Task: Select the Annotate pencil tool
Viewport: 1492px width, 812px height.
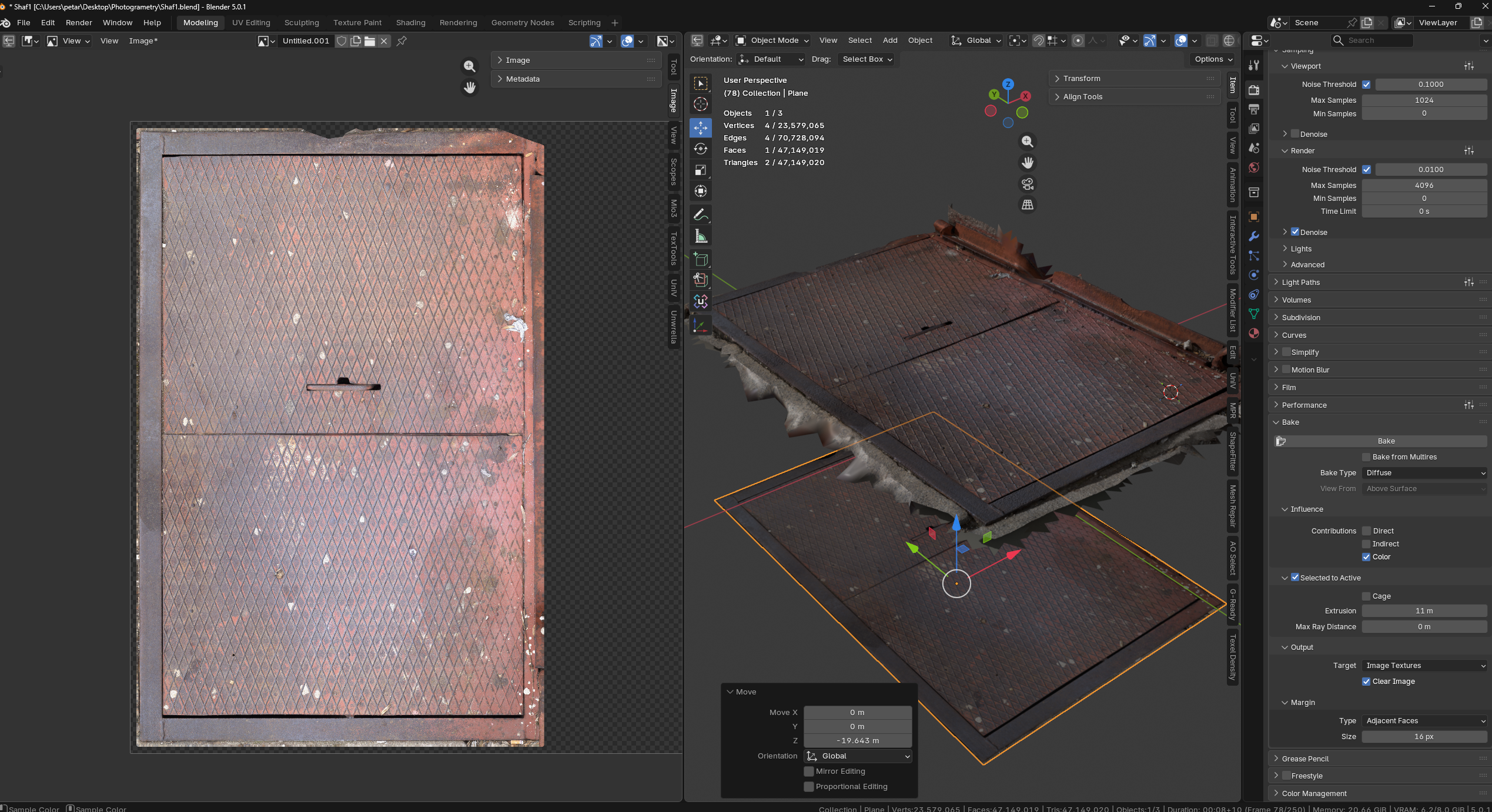Action: point(700,215)
